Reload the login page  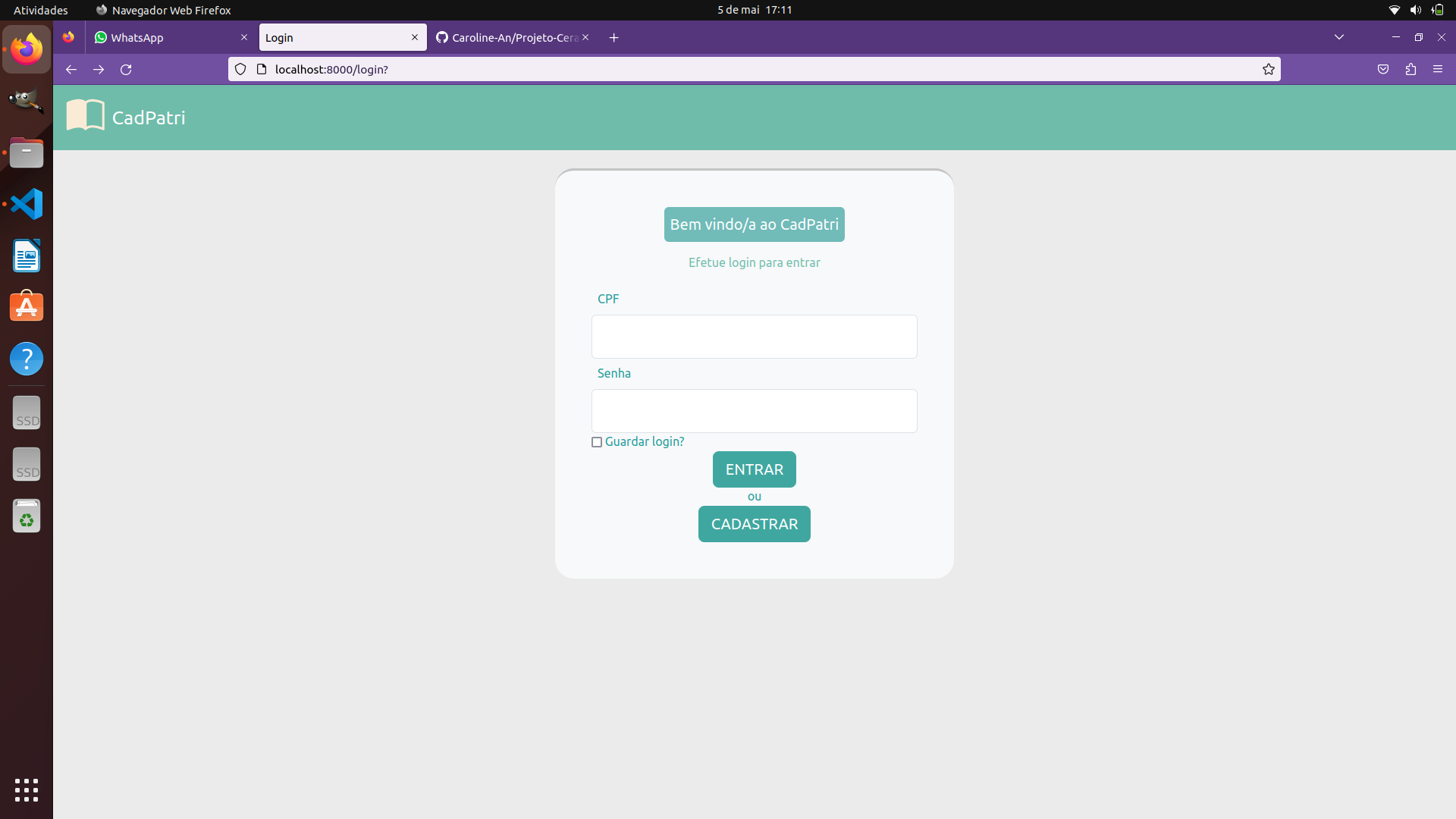click(x=126, y=69)
